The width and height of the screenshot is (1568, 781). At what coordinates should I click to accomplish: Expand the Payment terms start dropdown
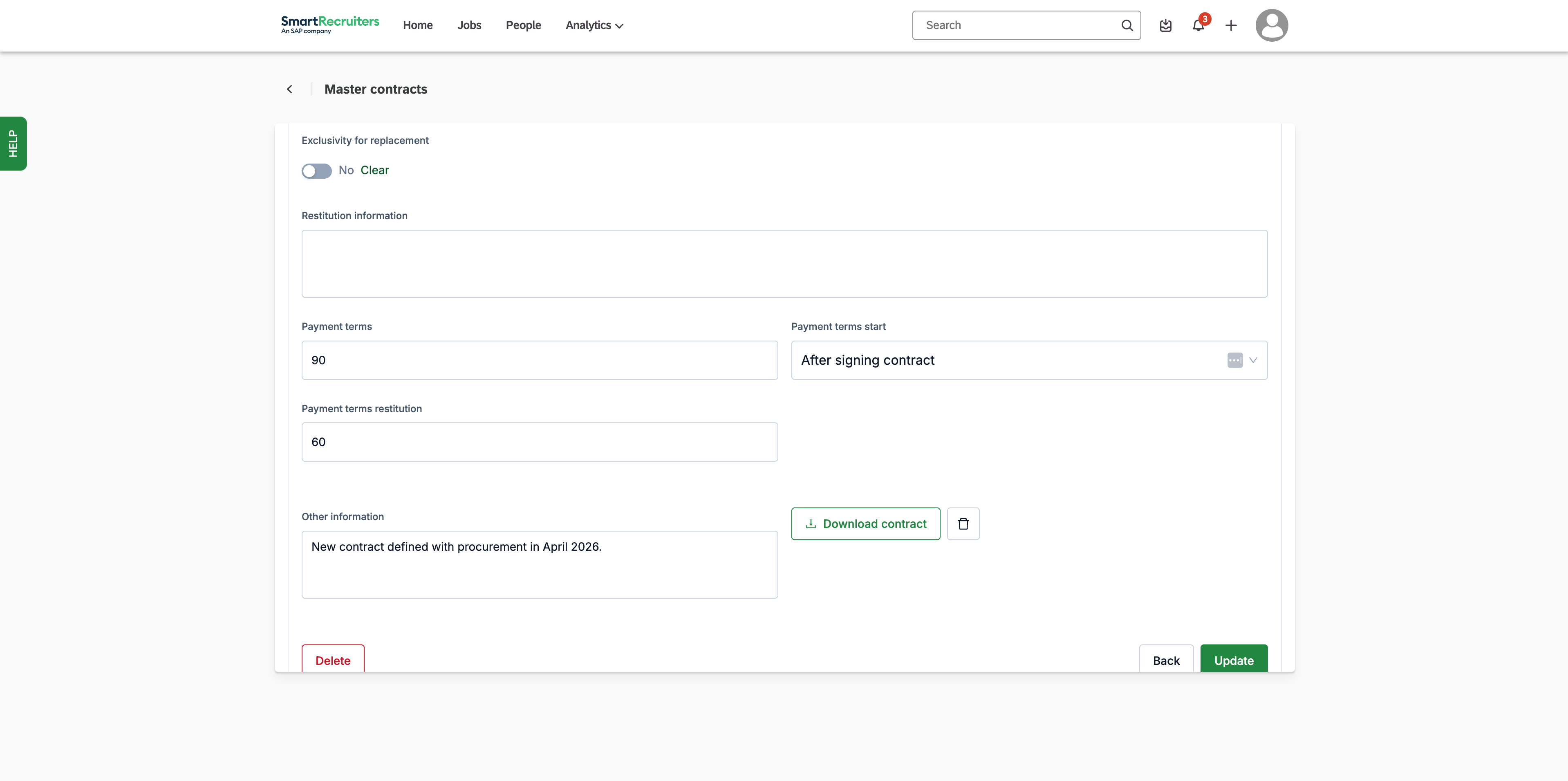coord(1253,360)
